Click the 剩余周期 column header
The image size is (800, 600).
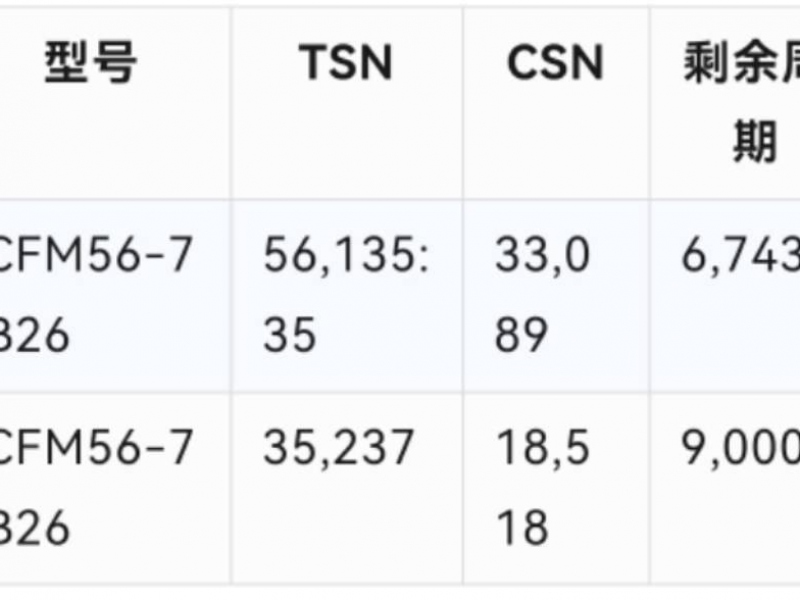point(742,102)
